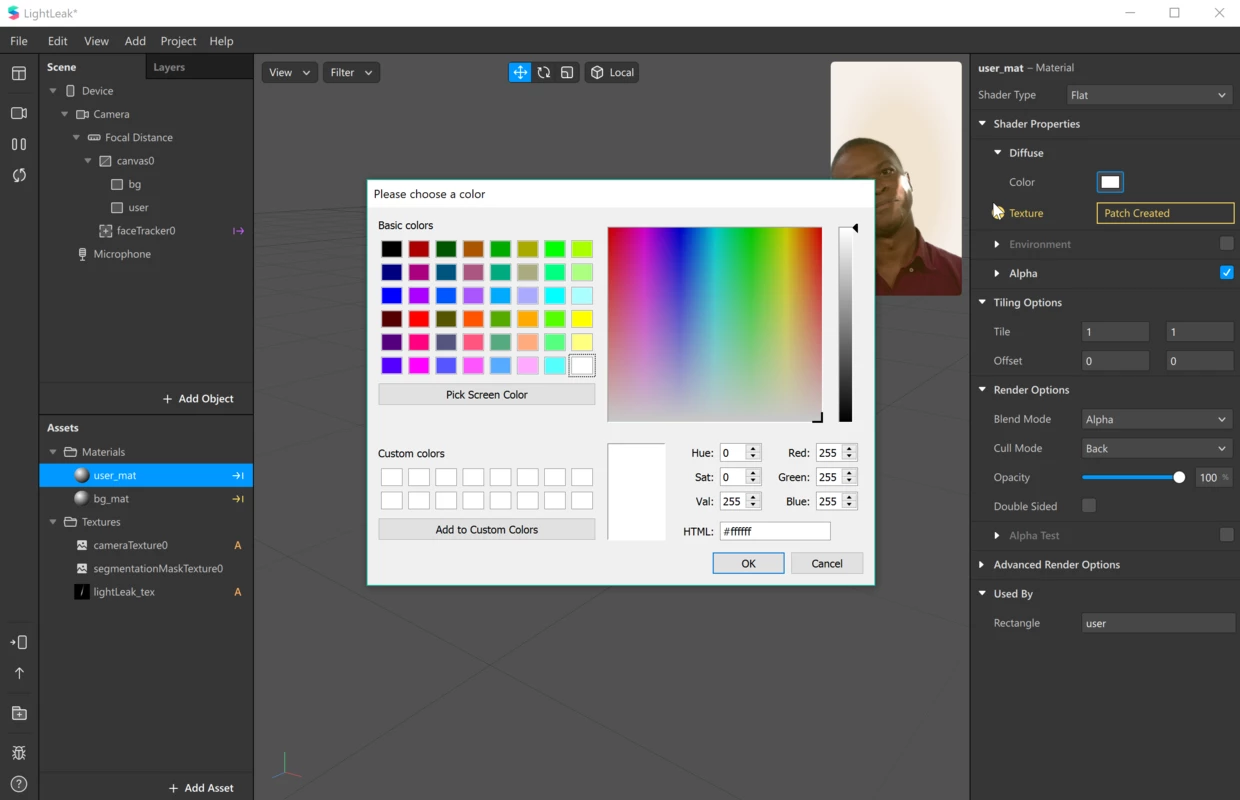Click the video camera icon in left sidebar
The image size is (1240, 800).
coord(19,114)
